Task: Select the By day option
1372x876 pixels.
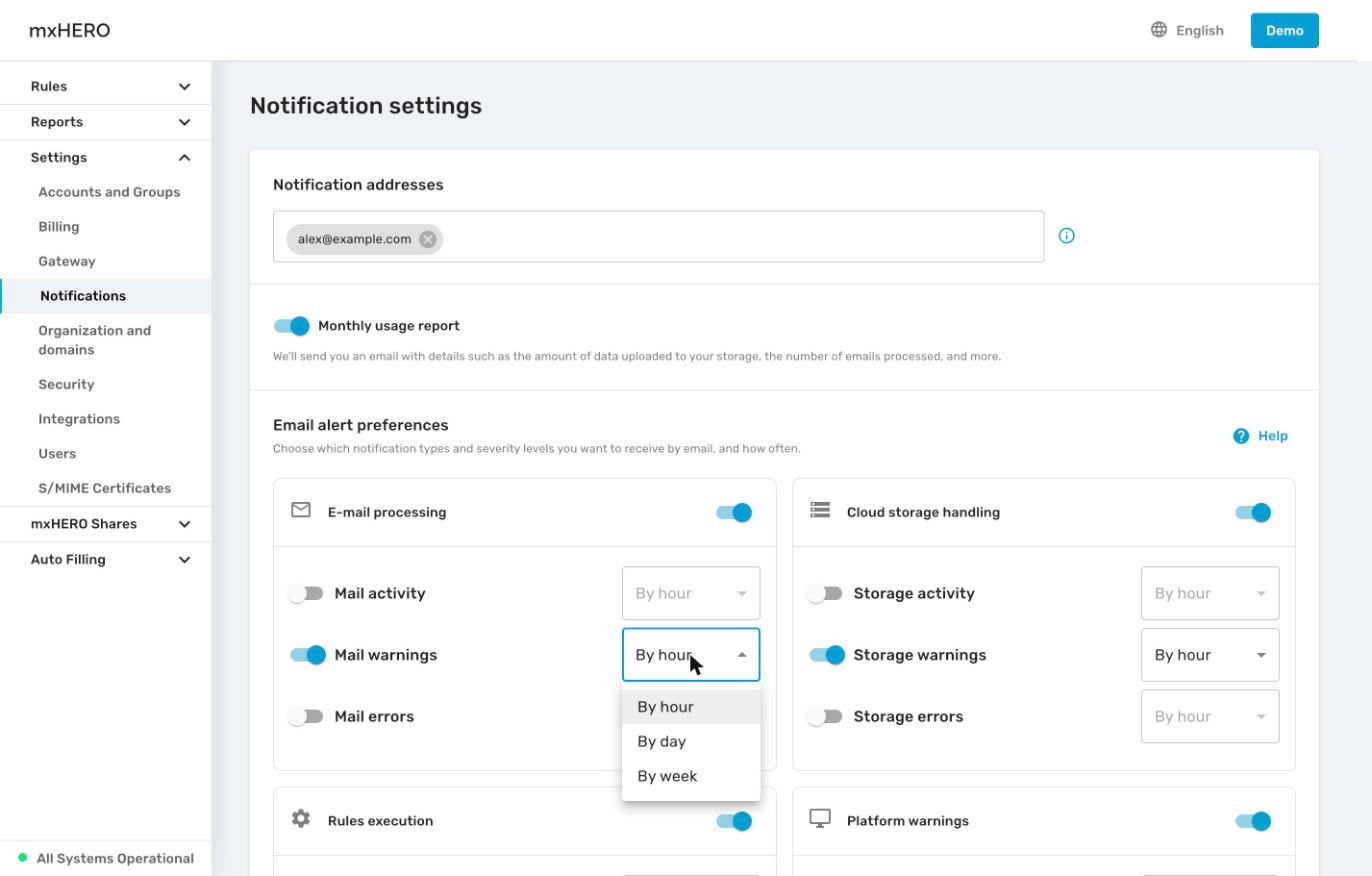Action: [691, 742]
